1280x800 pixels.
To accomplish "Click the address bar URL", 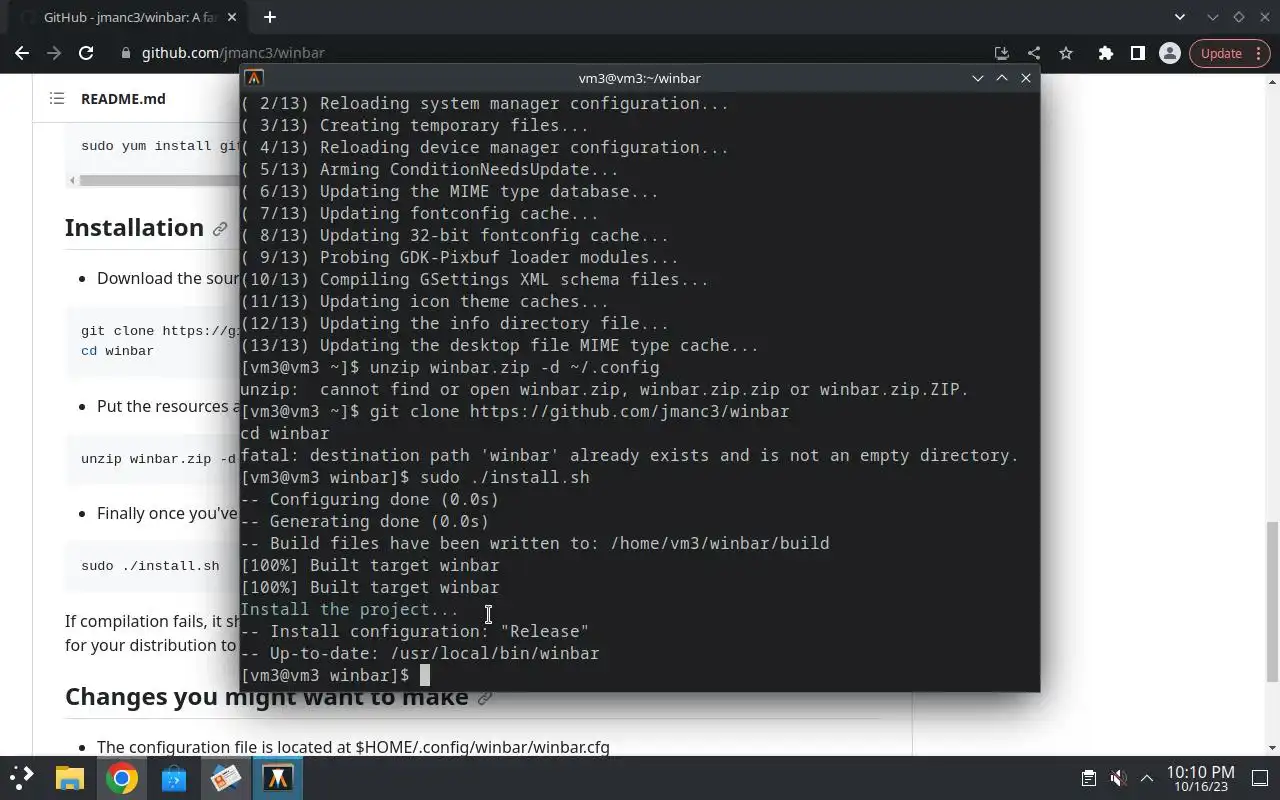I will [233, 53].
